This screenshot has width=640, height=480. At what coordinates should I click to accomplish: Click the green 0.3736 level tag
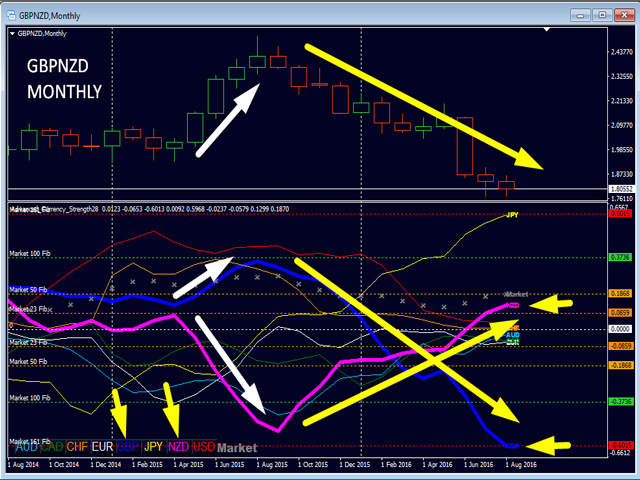point(620,257)
